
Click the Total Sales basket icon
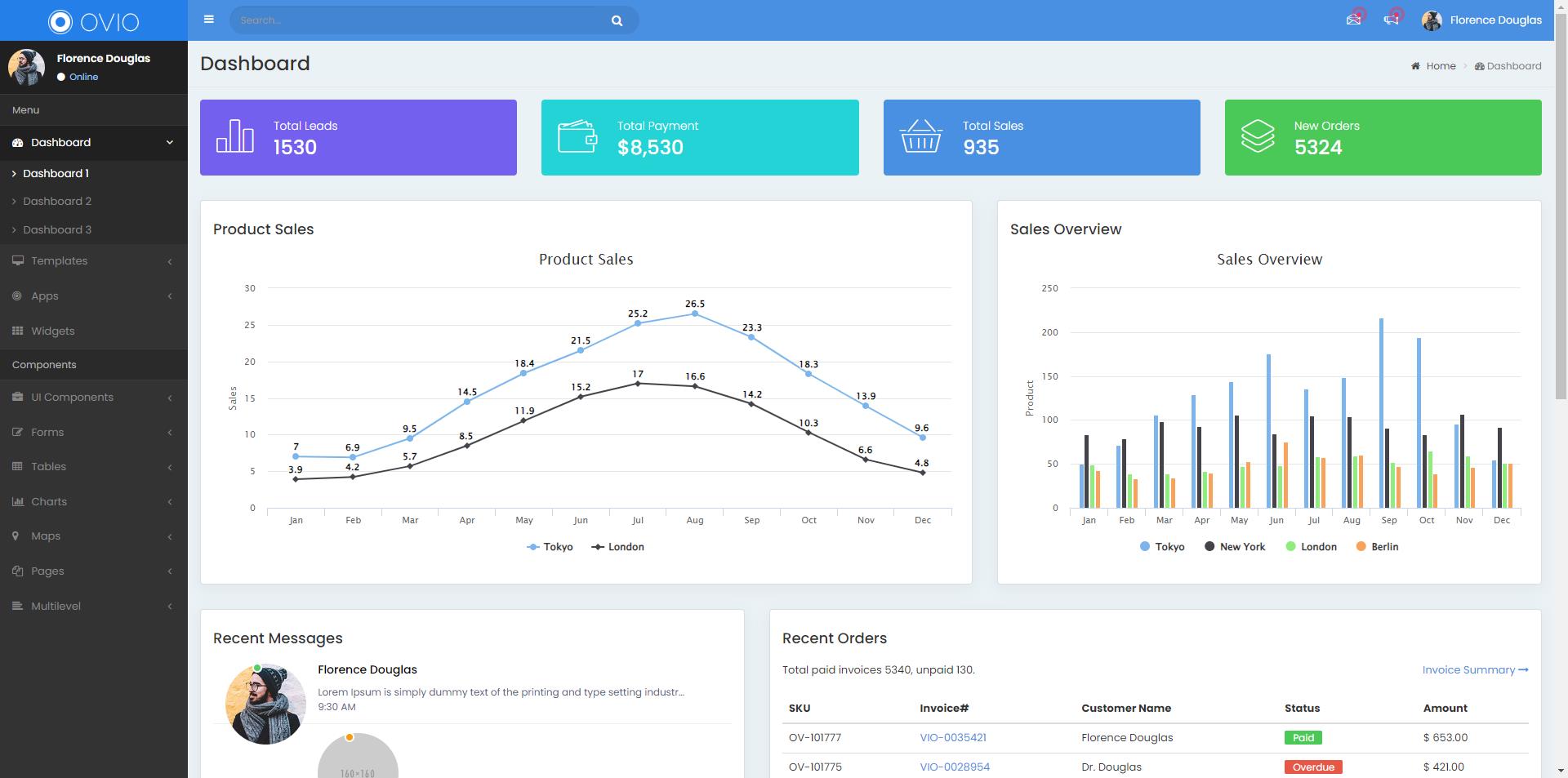pyautogui.click(x=920, y=136)
